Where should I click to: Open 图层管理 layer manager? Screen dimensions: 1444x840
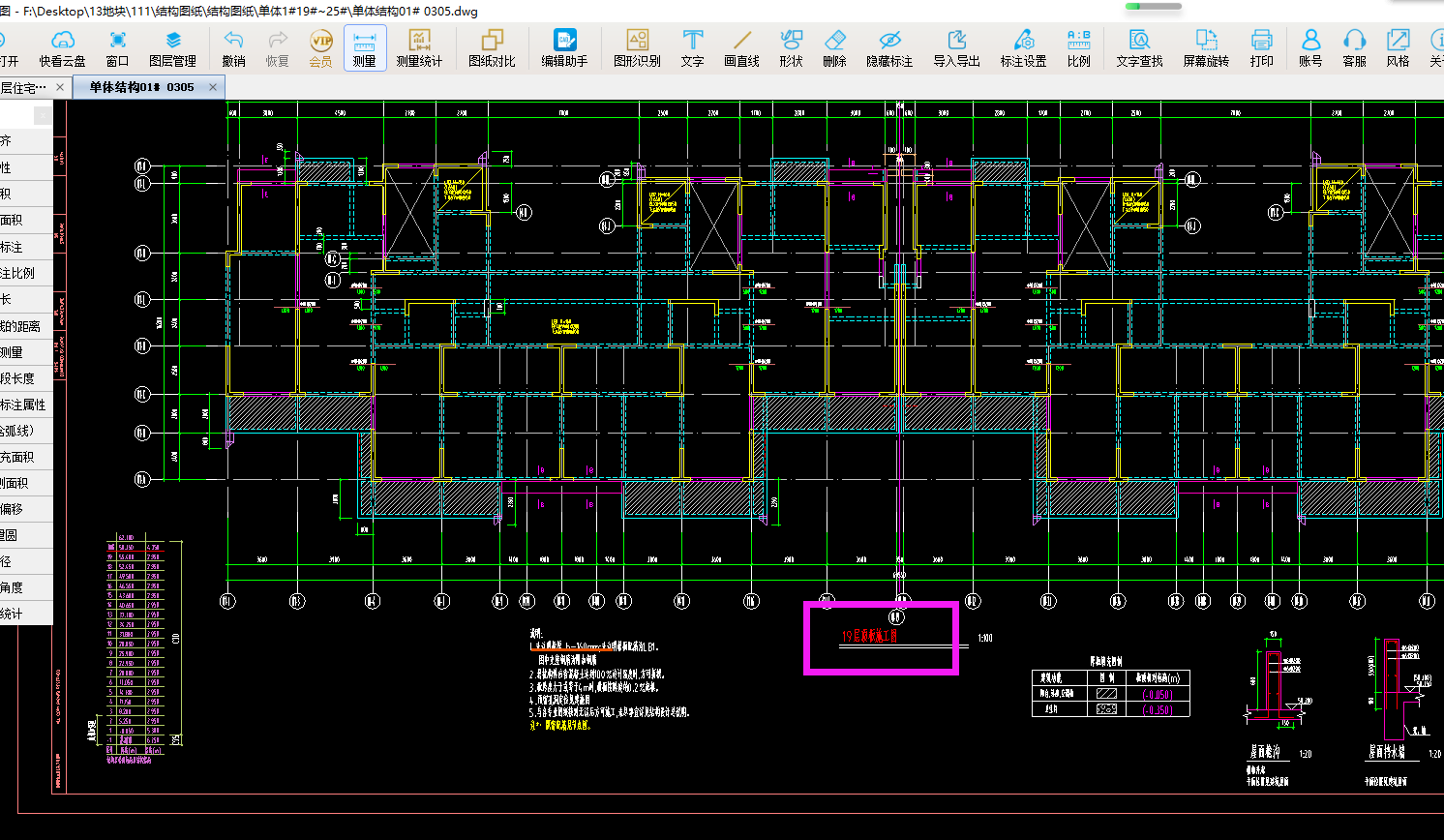[x=172, y=47]
